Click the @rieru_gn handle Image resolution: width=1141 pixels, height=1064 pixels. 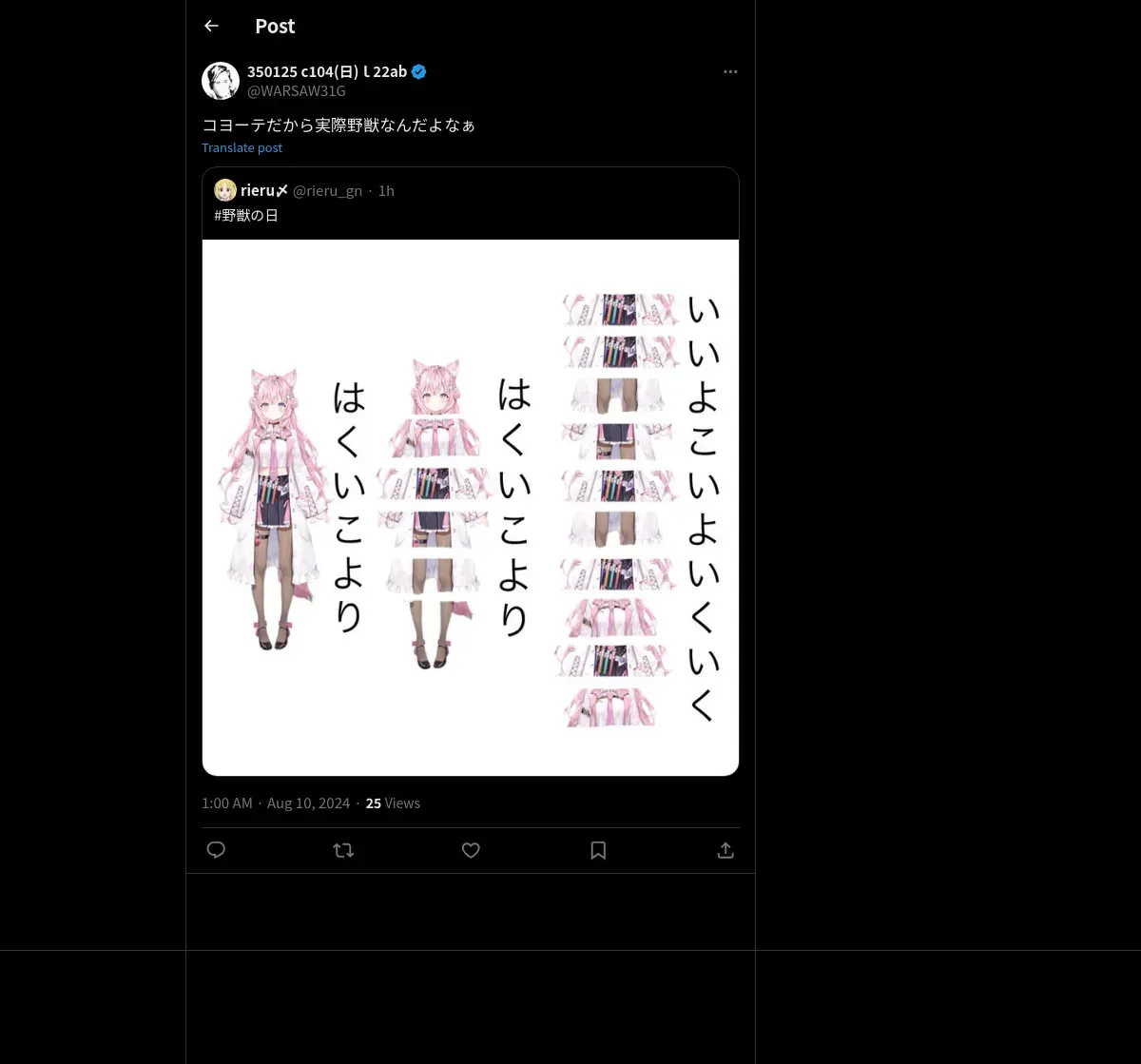pos(327,190)
